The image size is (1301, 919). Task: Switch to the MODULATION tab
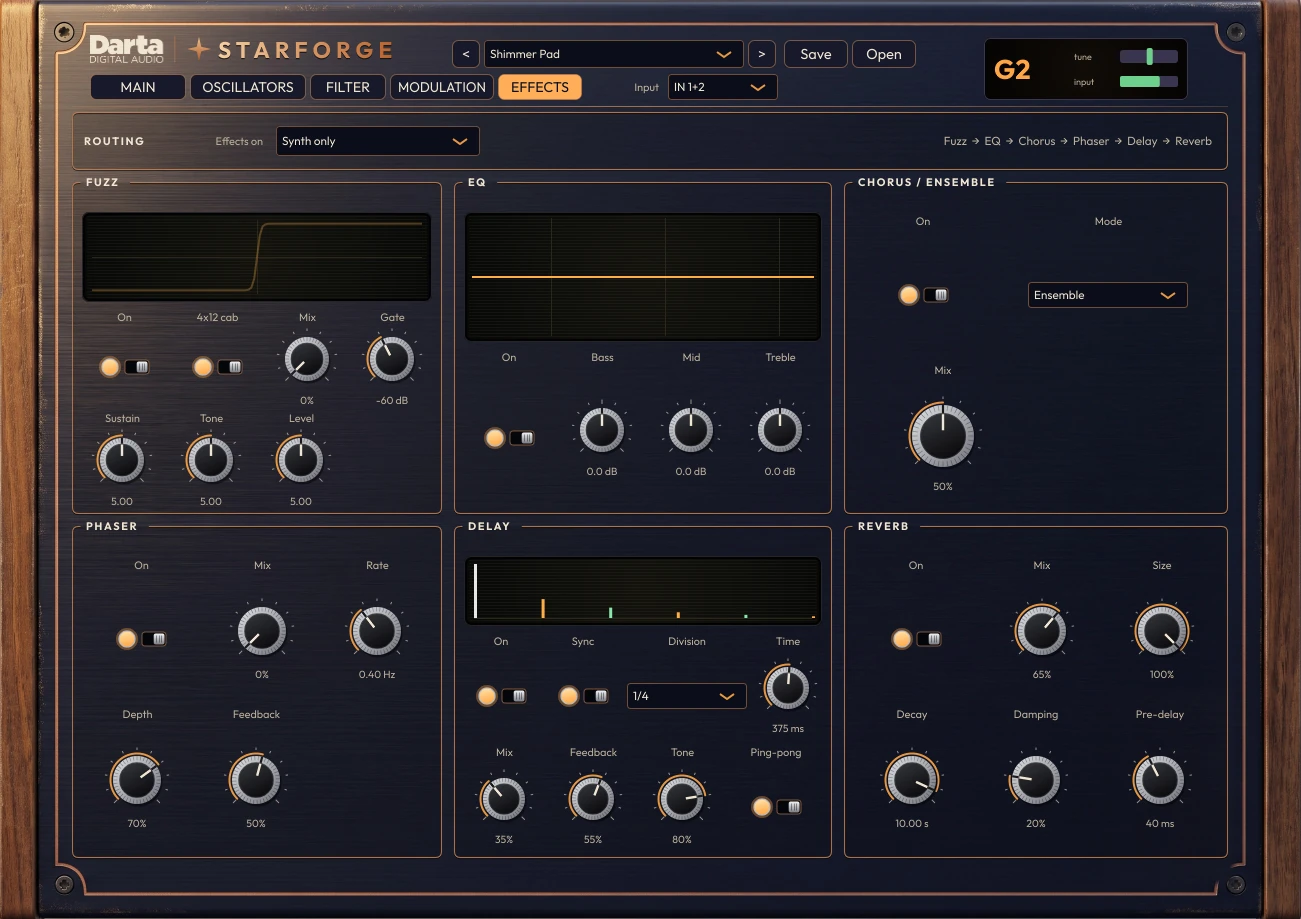click(x=442, y=87)
